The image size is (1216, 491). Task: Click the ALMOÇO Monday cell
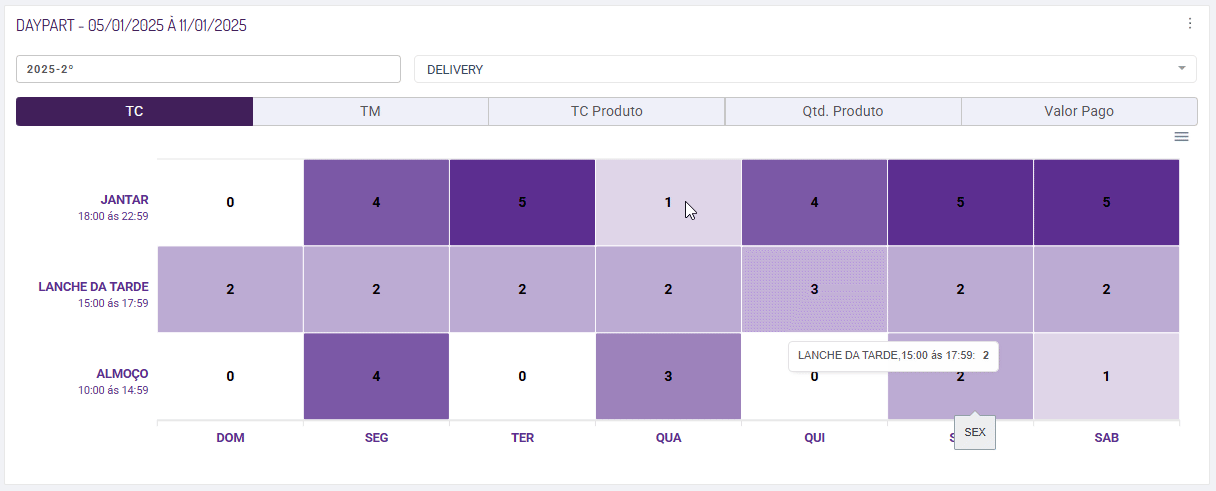(x=376, y=376)
